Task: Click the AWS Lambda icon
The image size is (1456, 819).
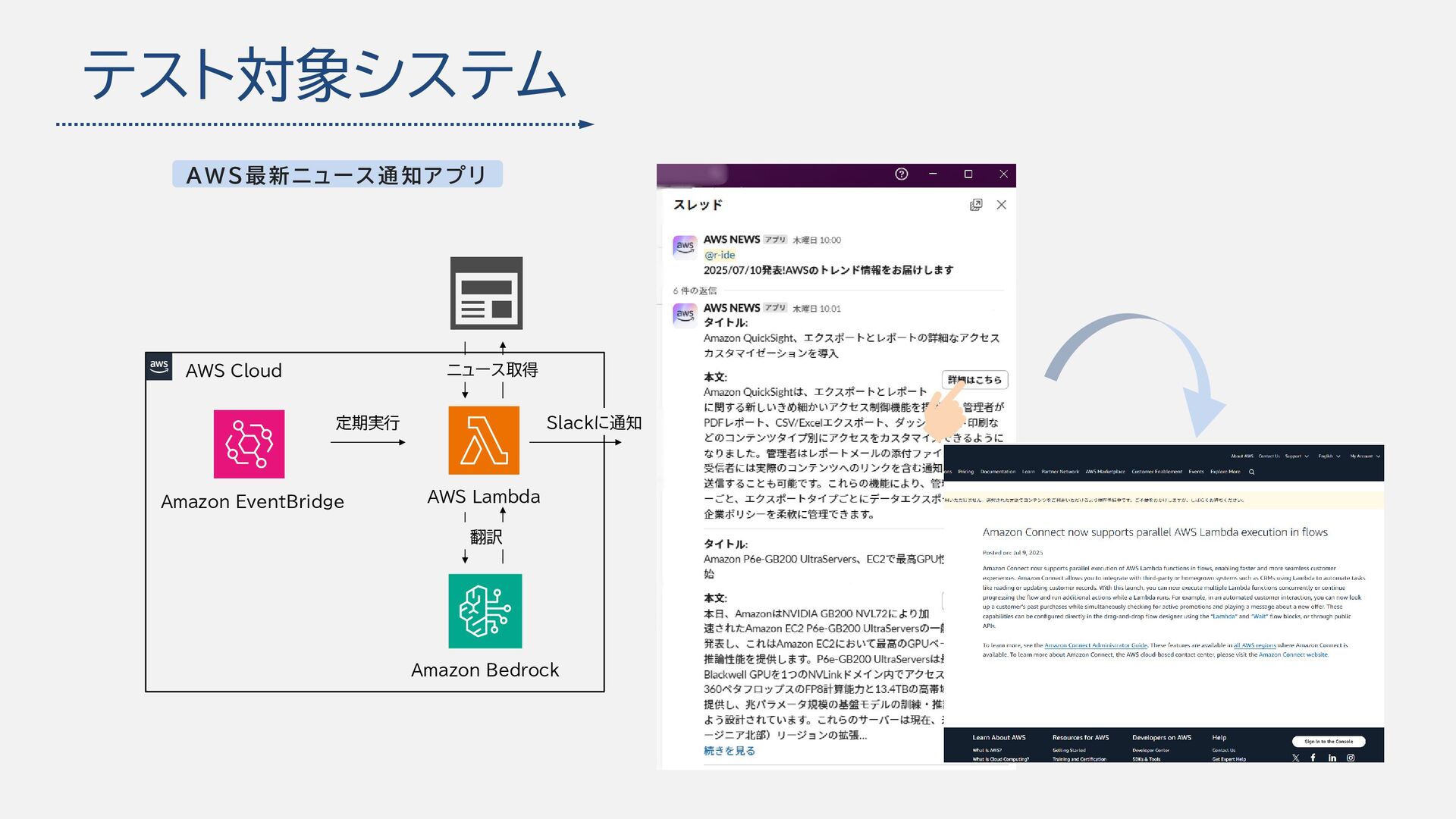Action: click(484, 440)
